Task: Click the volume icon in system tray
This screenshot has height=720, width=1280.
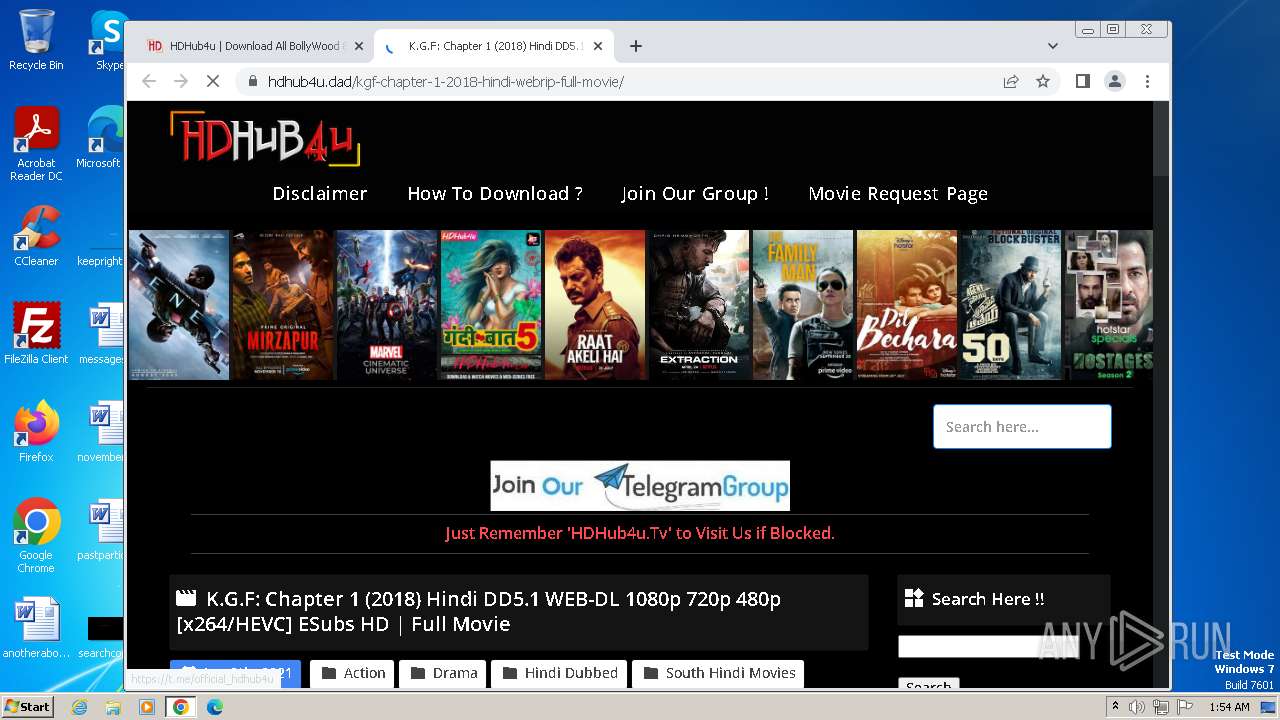Action: (x=1137, y=707)
